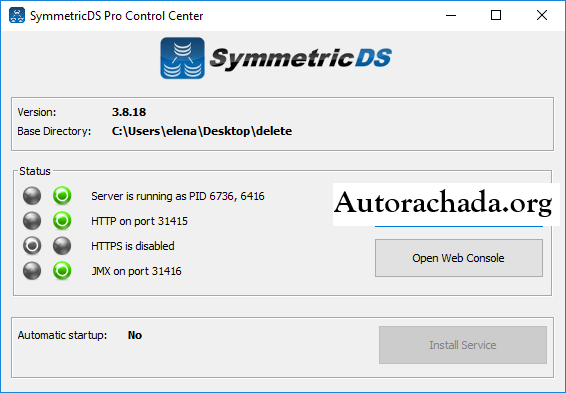Click the gray indicator beside Server is running
566x393 pixels.
(x=32, y=196)
